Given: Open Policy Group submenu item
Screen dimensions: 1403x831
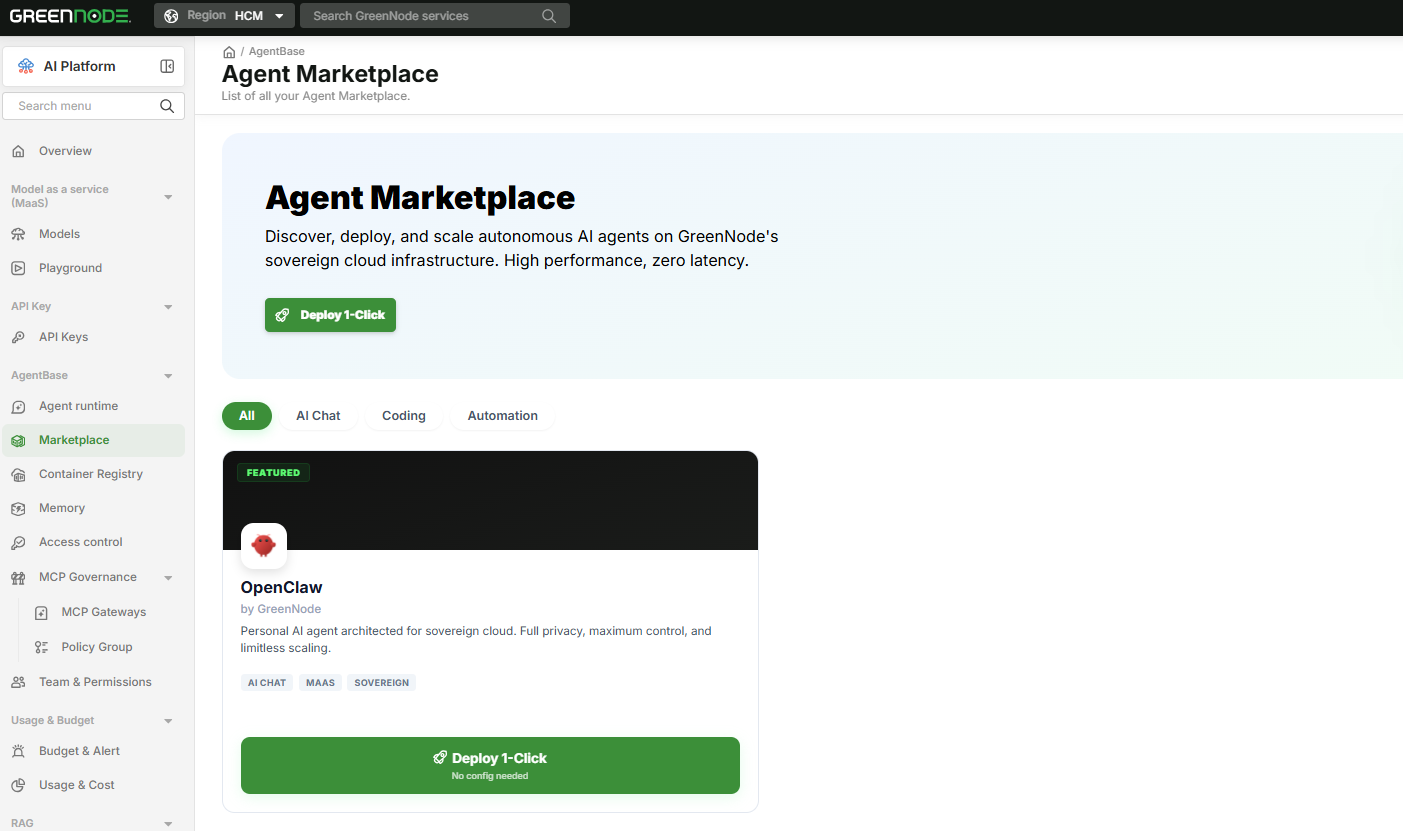Looking at the screenshot, I should click(105, 647).
